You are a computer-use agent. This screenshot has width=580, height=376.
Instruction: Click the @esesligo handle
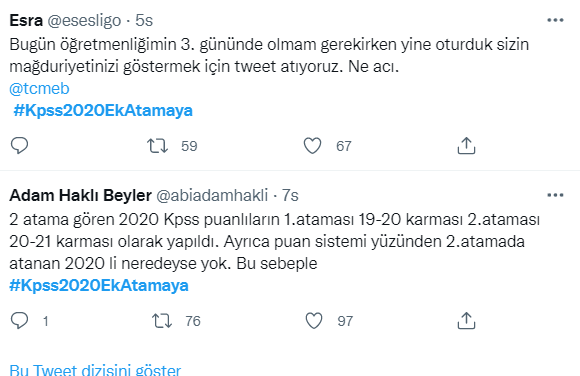pyautogui.click(x=84, y=20)
